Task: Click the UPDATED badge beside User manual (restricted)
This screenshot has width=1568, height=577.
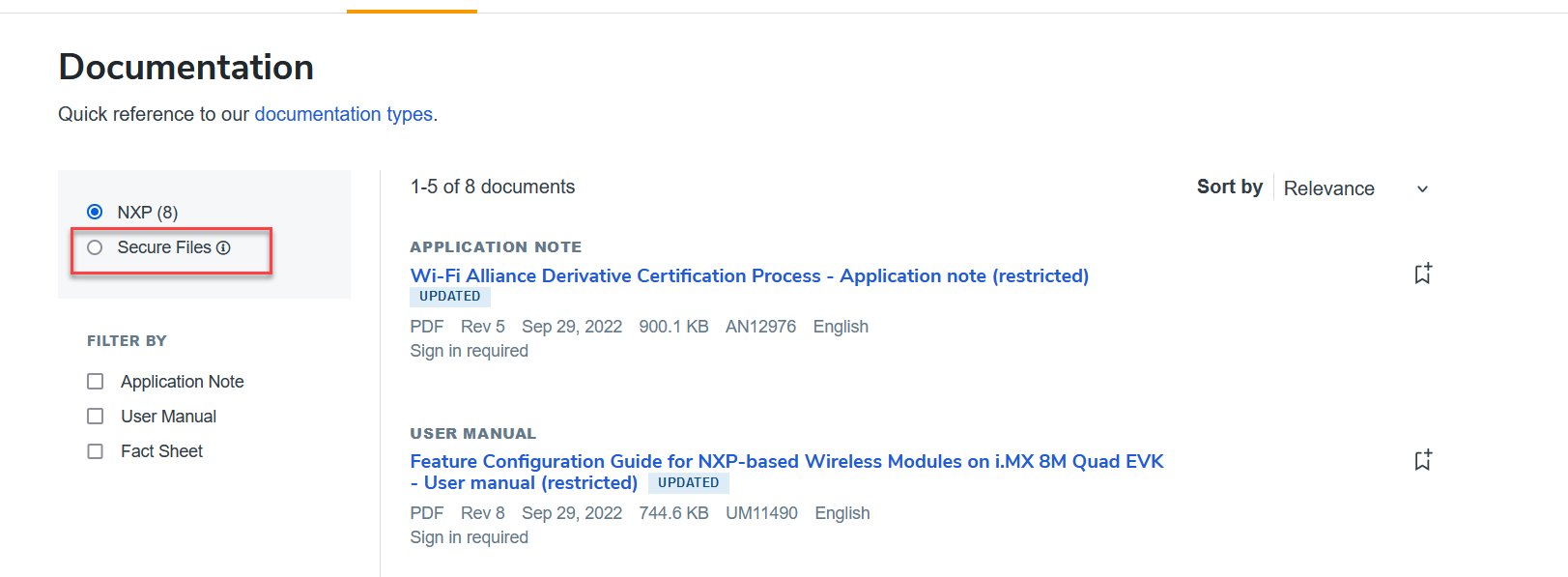Action: (x=688, y=483)
